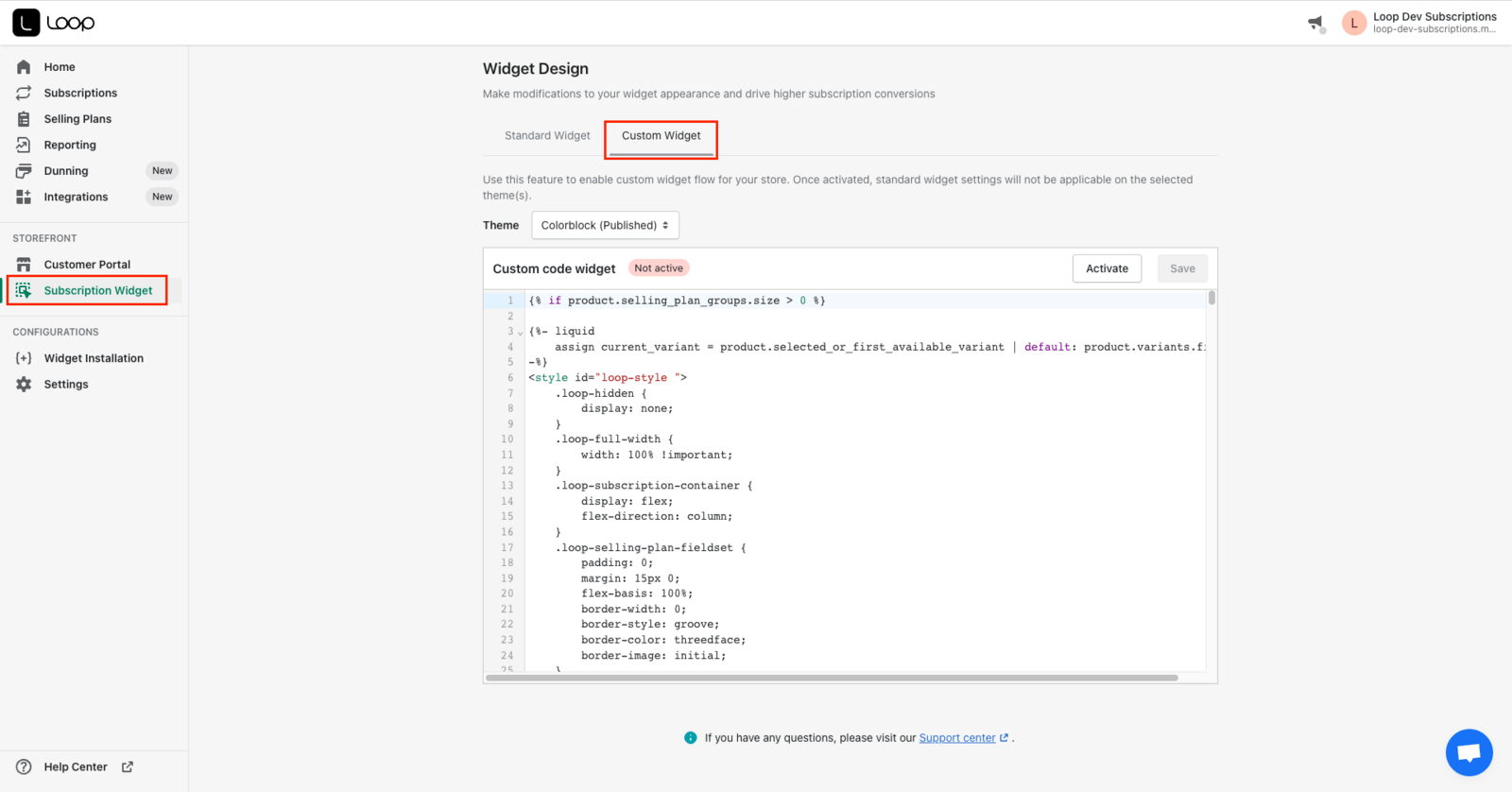Open Subscriptions page
The width and height of the screenshot is (1512, 792).
(x=80, y=93)
